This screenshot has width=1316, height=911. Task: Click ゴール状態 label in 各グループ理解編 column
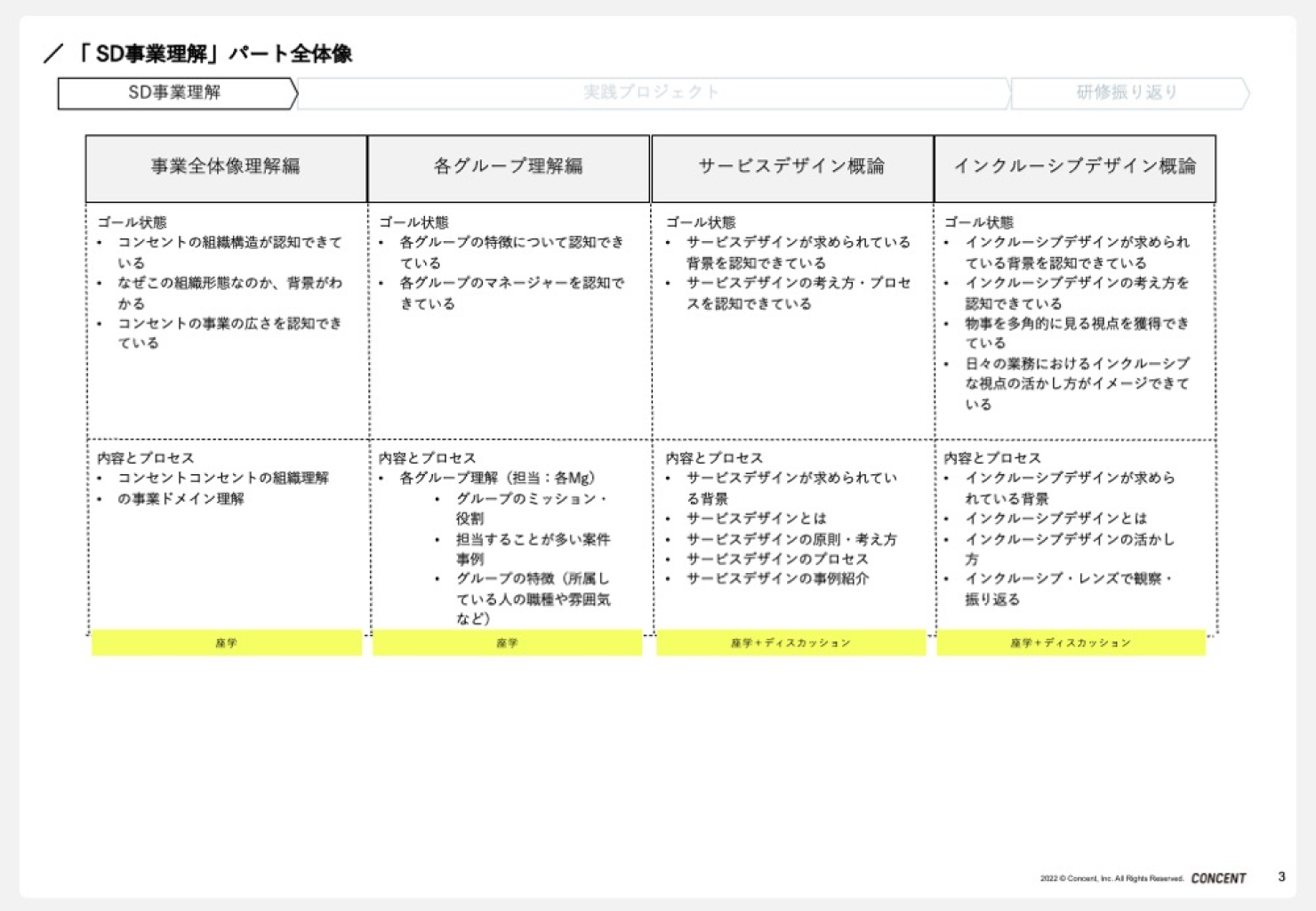(x=413, y=222)
